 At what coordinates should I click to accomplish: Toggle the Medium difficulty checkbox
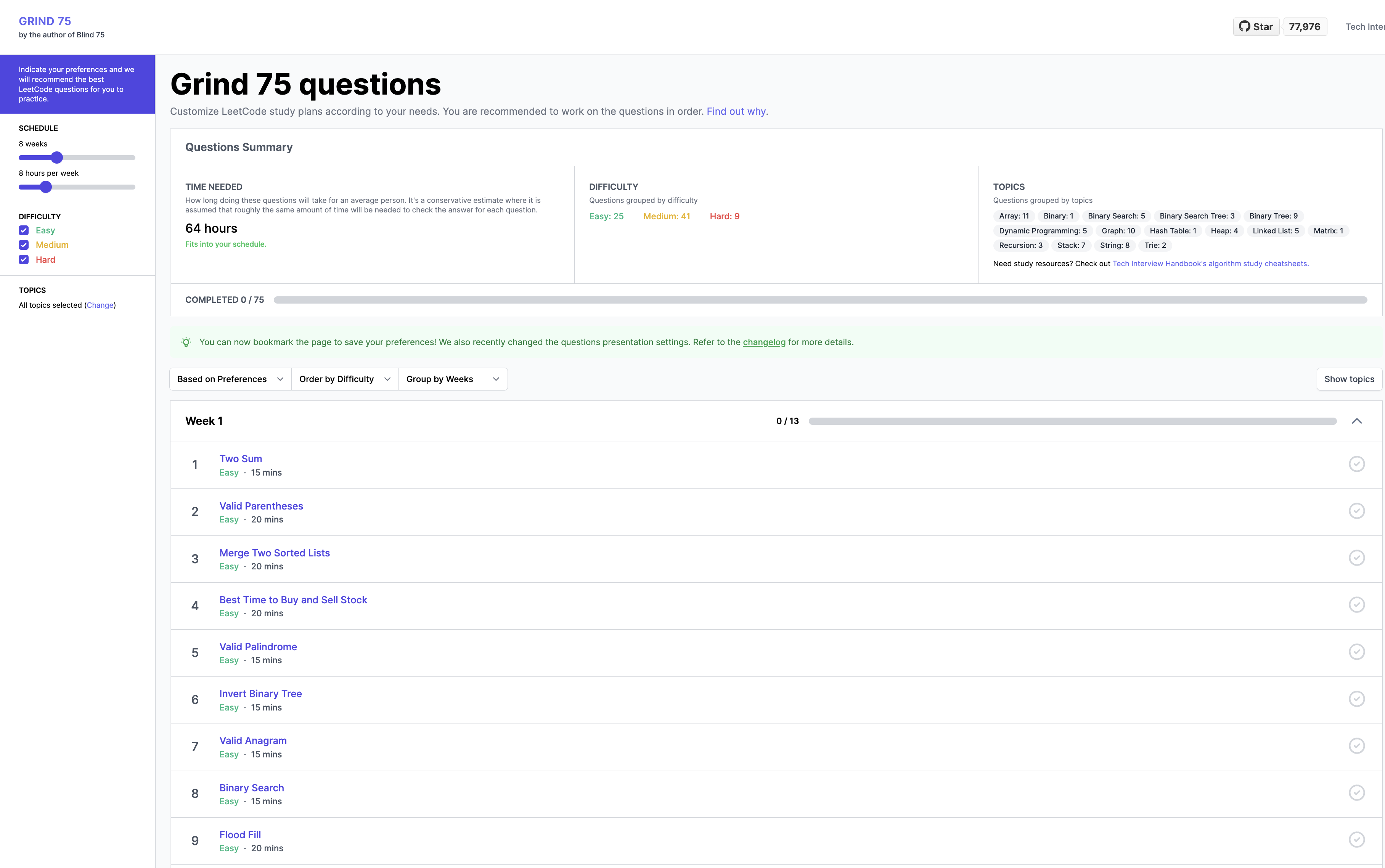(x=24, y=244)
